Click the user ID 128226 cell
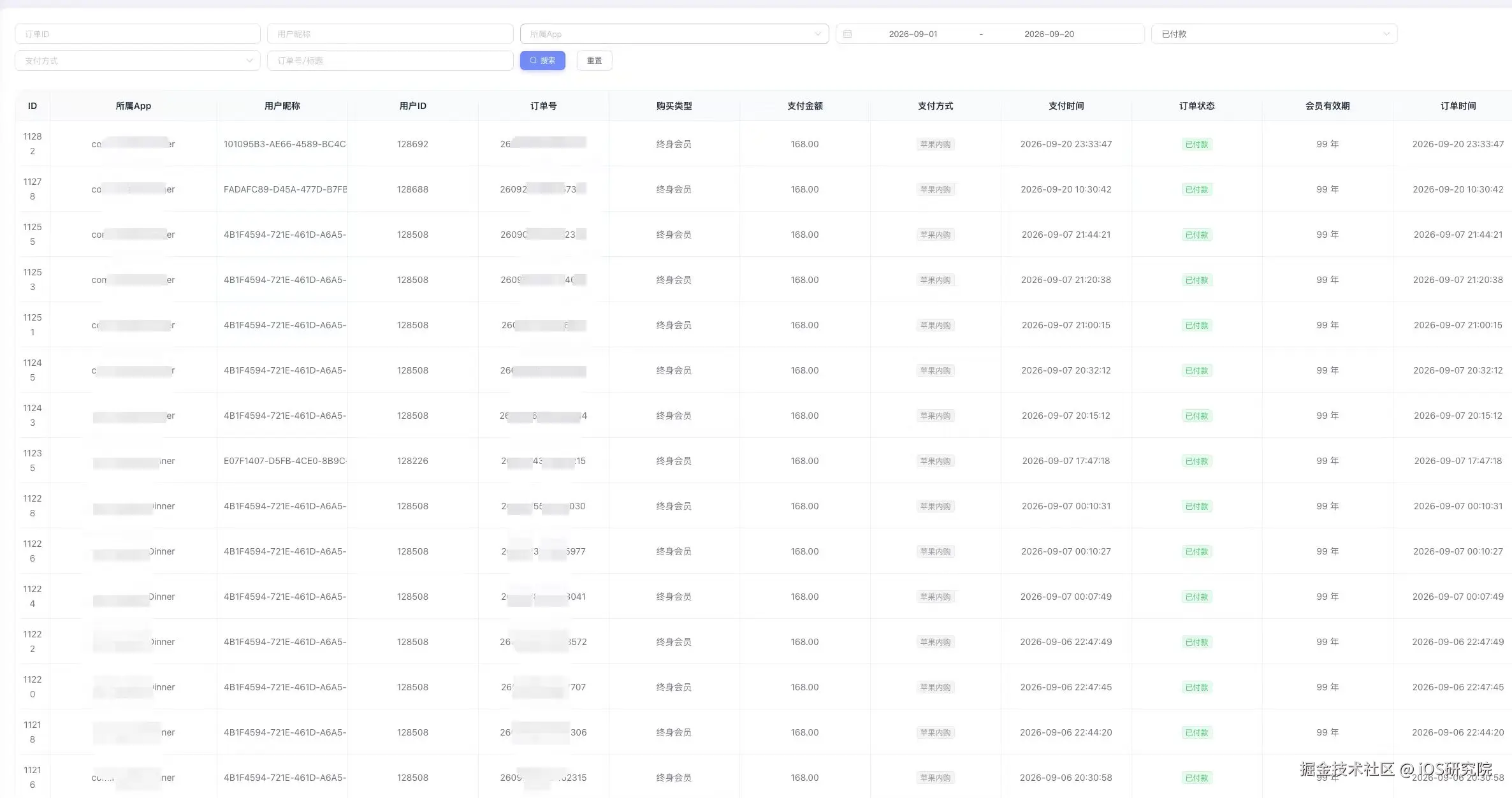 coord(412,461)
